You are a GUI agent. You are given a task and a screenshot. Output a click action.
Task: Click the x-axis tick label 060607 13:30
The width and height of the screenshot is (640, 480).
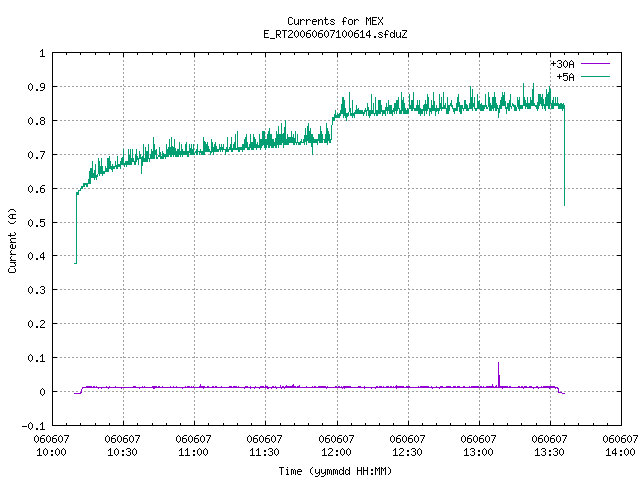pos(549,445)
